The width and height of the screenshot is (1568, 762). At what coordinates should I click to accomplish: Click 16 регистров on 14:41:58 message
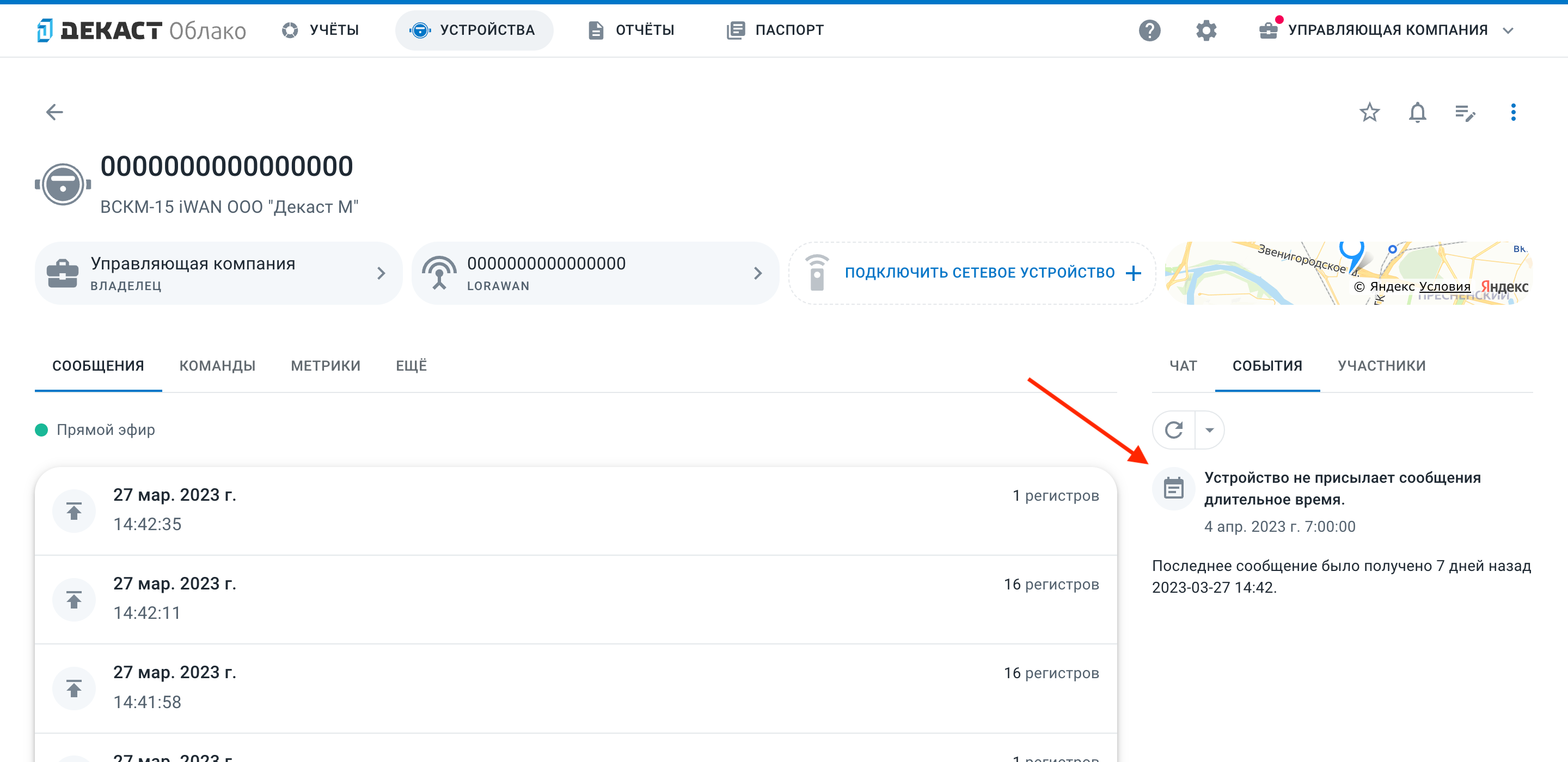(1051, 673)
